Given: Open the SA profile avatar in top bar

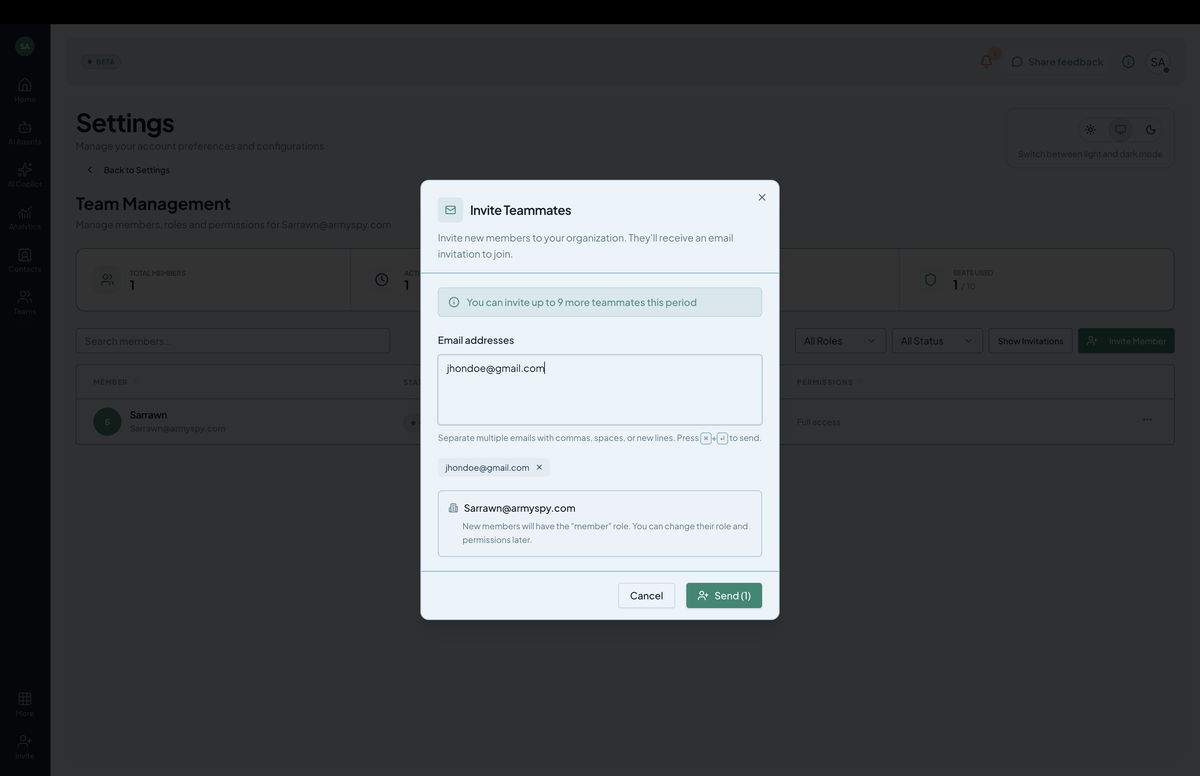Looking at the screenshot, I should pos(1158,62).
